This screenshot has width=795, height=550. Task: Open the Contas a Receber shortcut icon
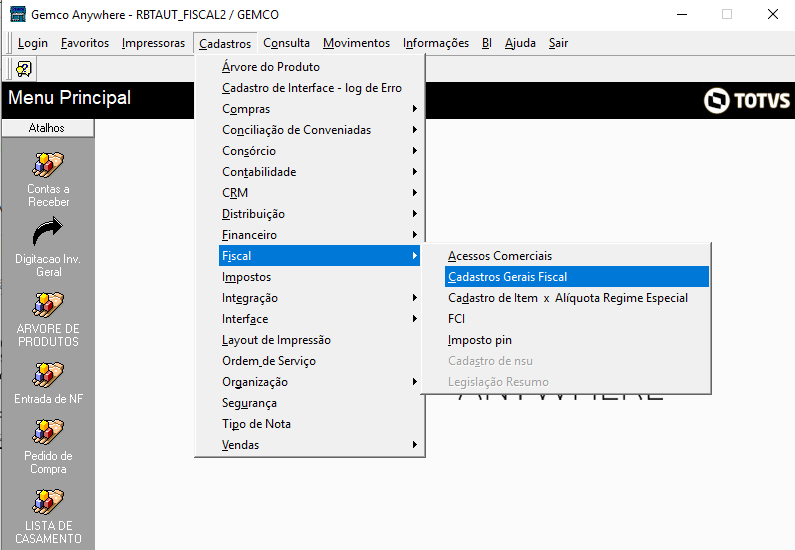48,164
